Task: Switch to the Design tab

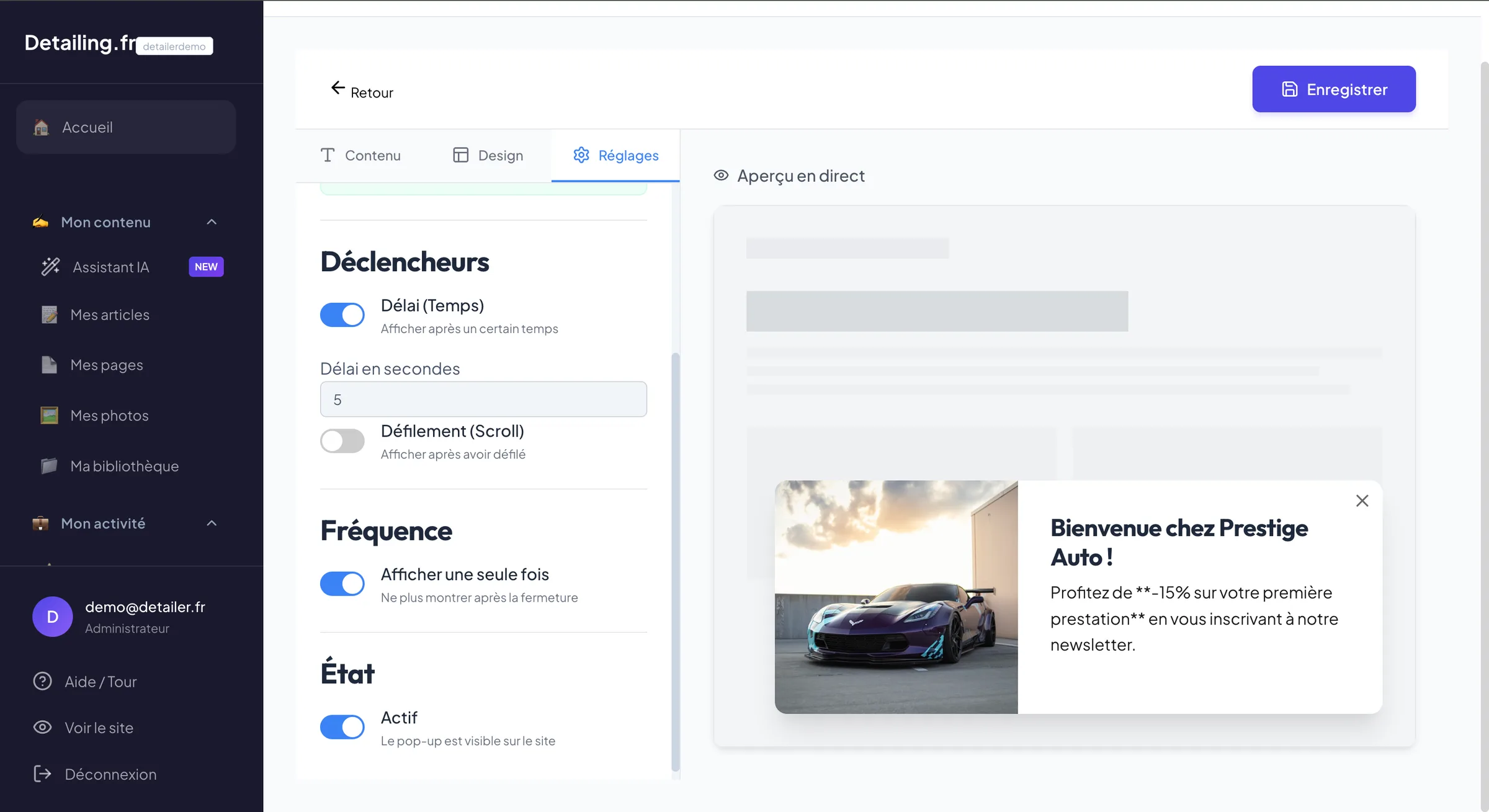Action: point(488,155)
